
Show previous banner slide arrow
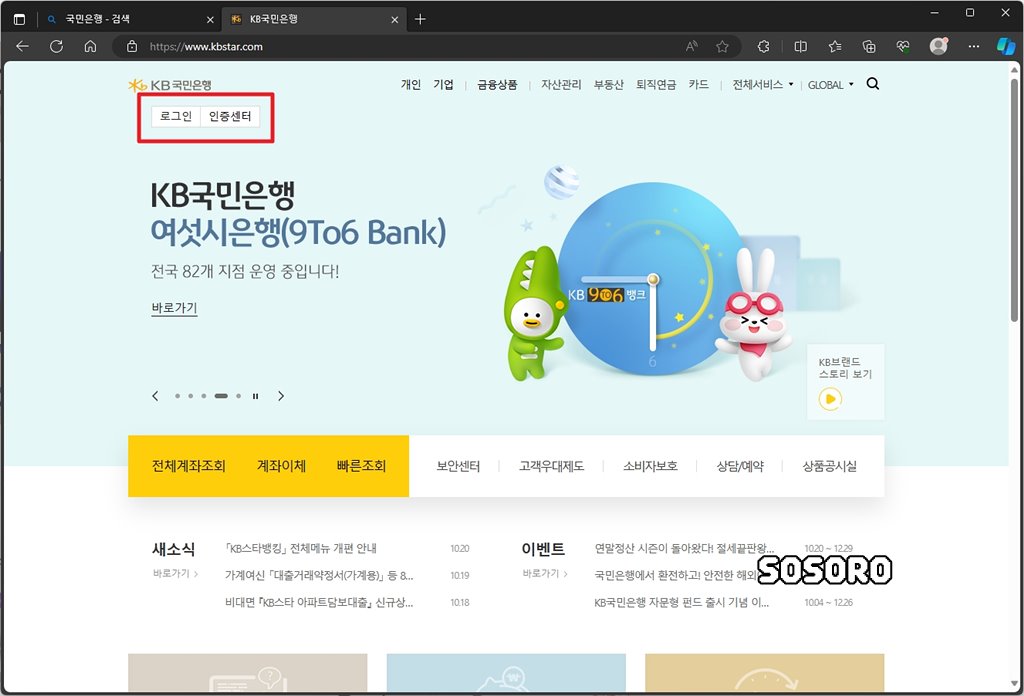pos(155,396)
